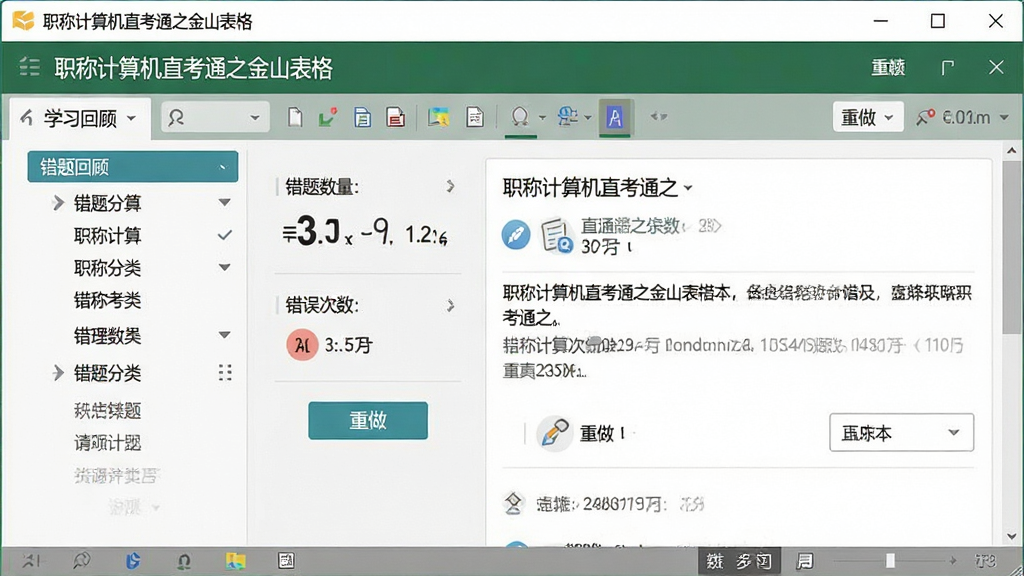
Task: Click the first icon in the bottom bar
Action: tap(31, 561)
